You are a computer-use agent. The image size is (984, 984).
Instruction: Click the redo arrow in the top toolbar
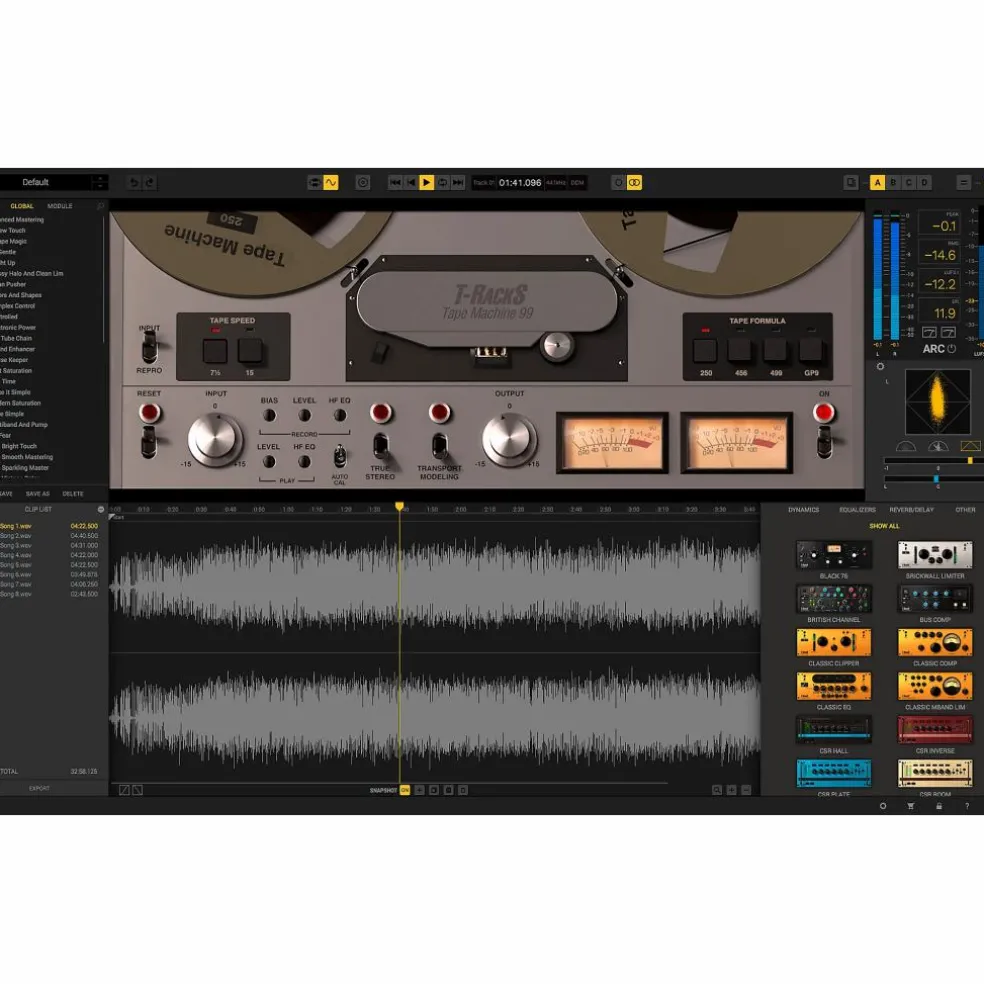[x=149, y=183]
